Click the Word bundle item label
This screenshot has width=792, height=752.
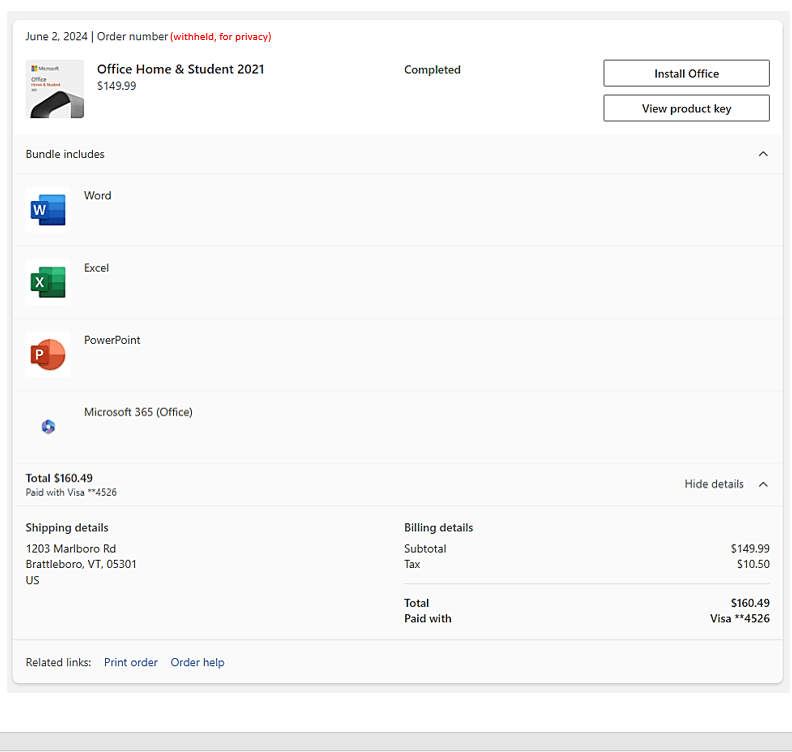[97, 195]
